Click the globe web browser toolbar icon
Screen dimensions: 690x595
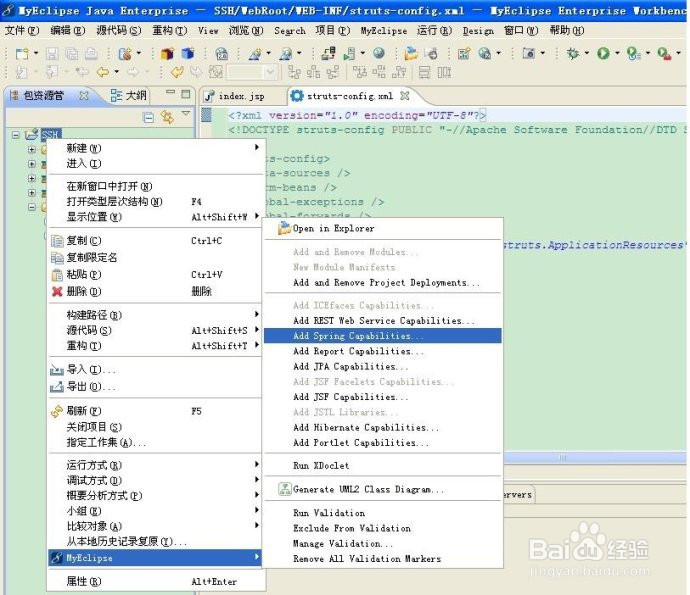click(x=379, y=53)
